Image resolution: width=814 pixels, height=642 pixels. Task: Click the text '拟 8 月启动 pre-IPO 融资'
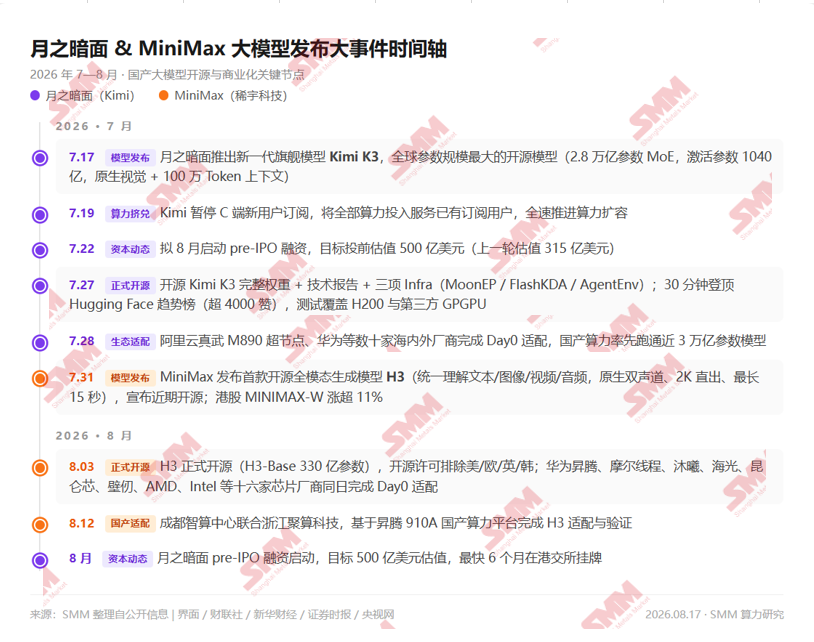pos(234,249)
